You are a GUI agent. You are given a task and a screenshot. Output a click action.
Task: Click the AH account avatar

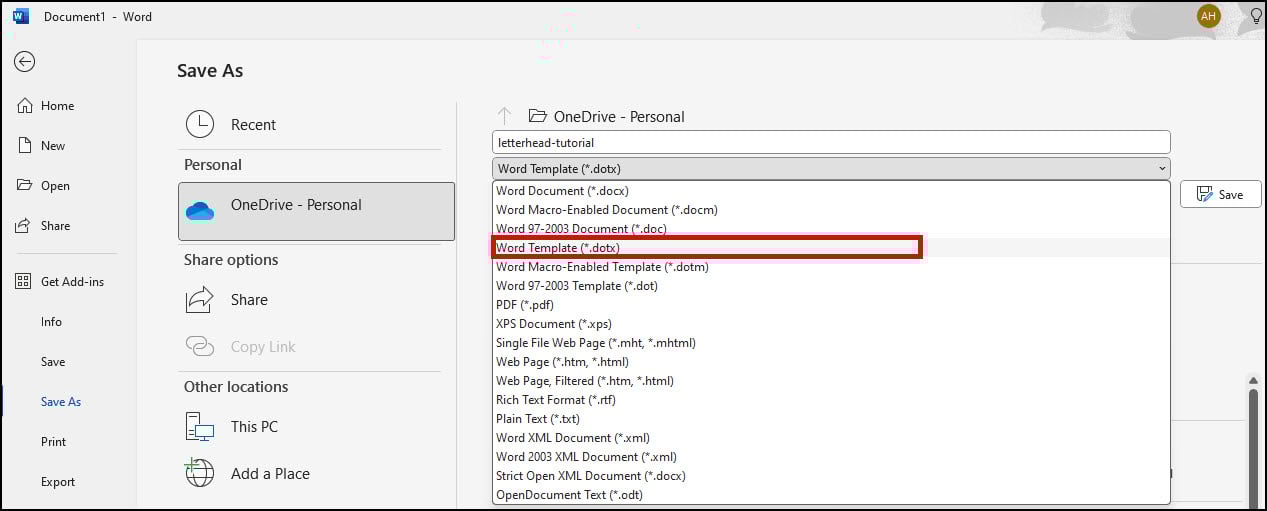(1208, 16)
